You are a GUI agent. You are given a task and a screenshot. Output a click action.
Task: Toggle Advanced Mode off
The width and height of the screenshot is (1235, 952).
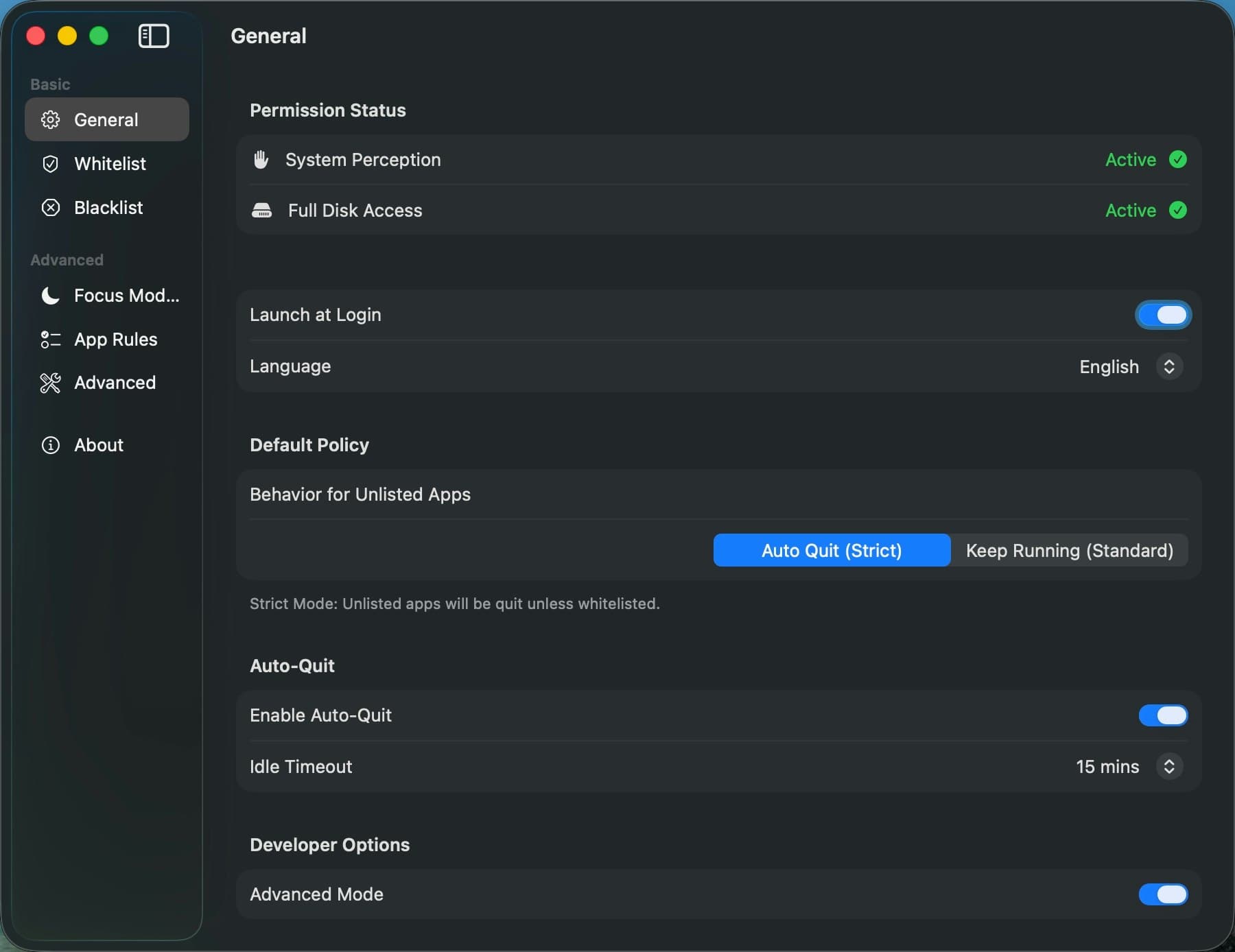pyautogui.click(x=1163, y=894)
